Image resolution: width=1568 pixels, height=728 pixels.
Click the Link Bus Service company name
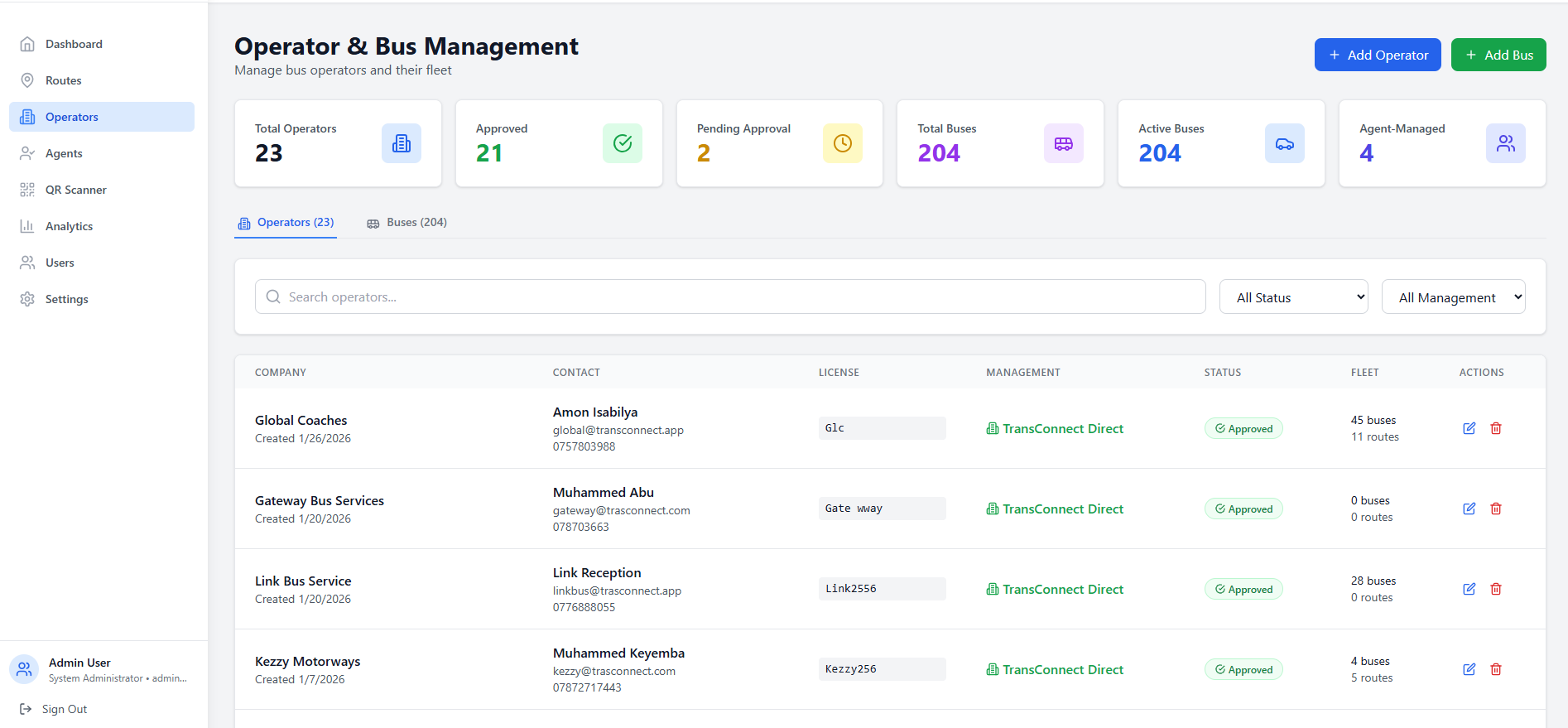(x=303, y=581)
